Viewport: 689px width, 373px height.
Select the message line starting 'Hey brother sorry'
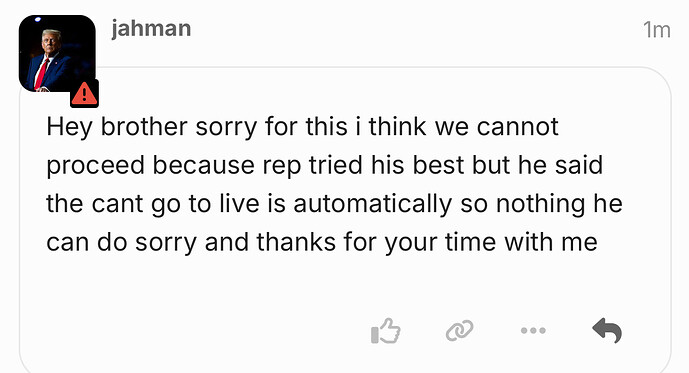point(302,127)
